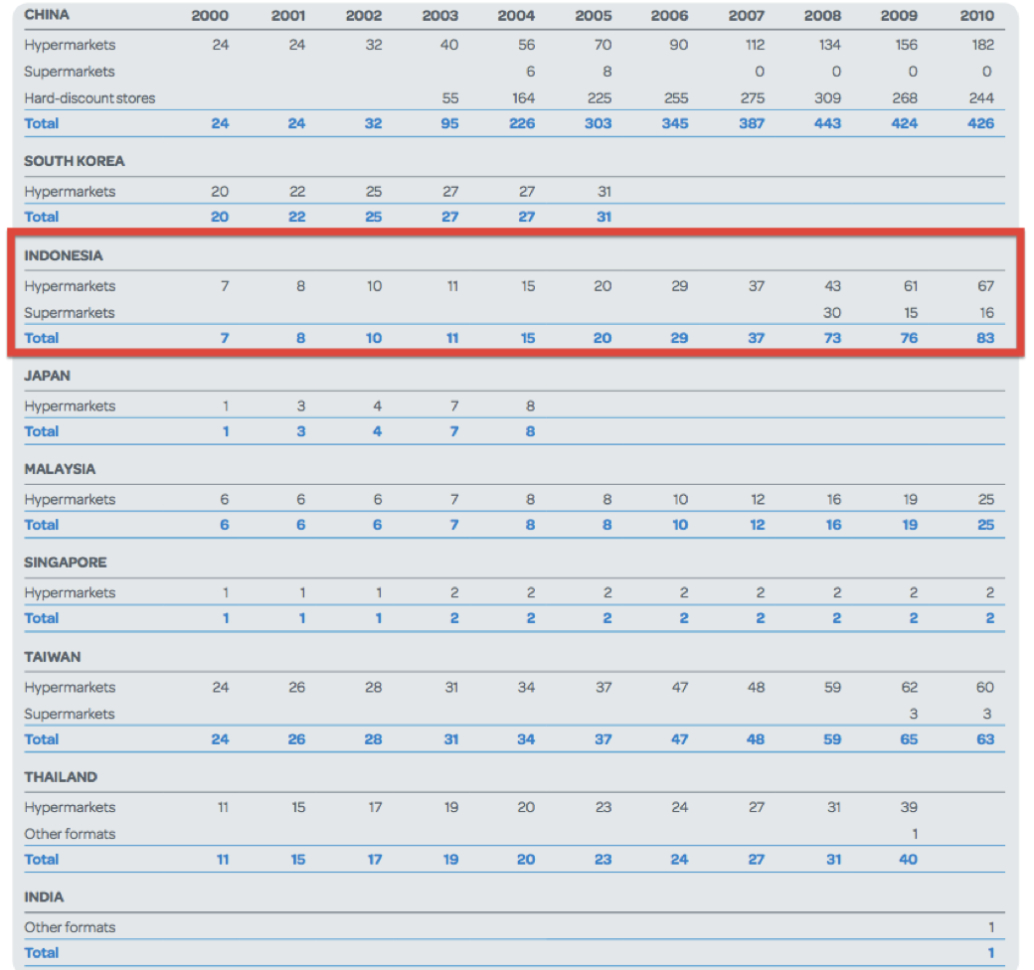Viewport: 1034px width, 970px height.
Task: Click the 2010 column header
Action: (x=977, y=15)
